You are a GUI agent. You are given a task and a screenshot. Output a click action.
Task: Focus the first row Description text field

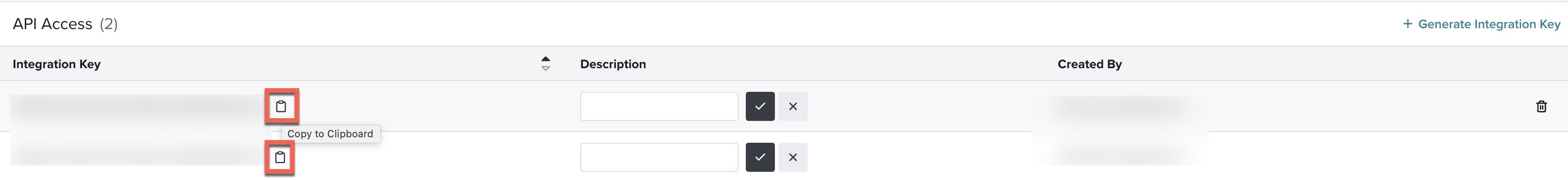(658, 106)
